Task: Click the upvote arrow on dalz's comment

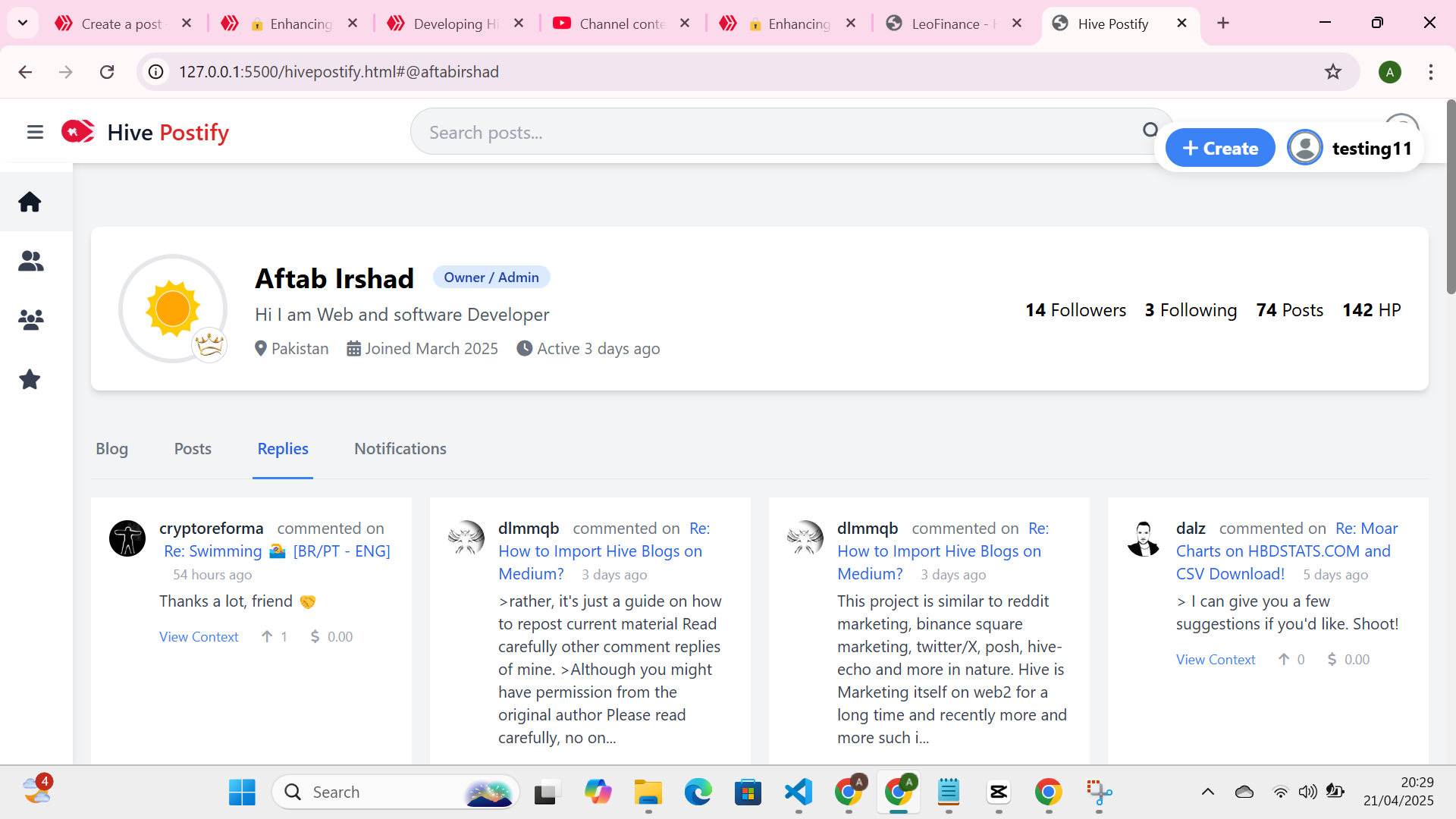Action: 1283,660
